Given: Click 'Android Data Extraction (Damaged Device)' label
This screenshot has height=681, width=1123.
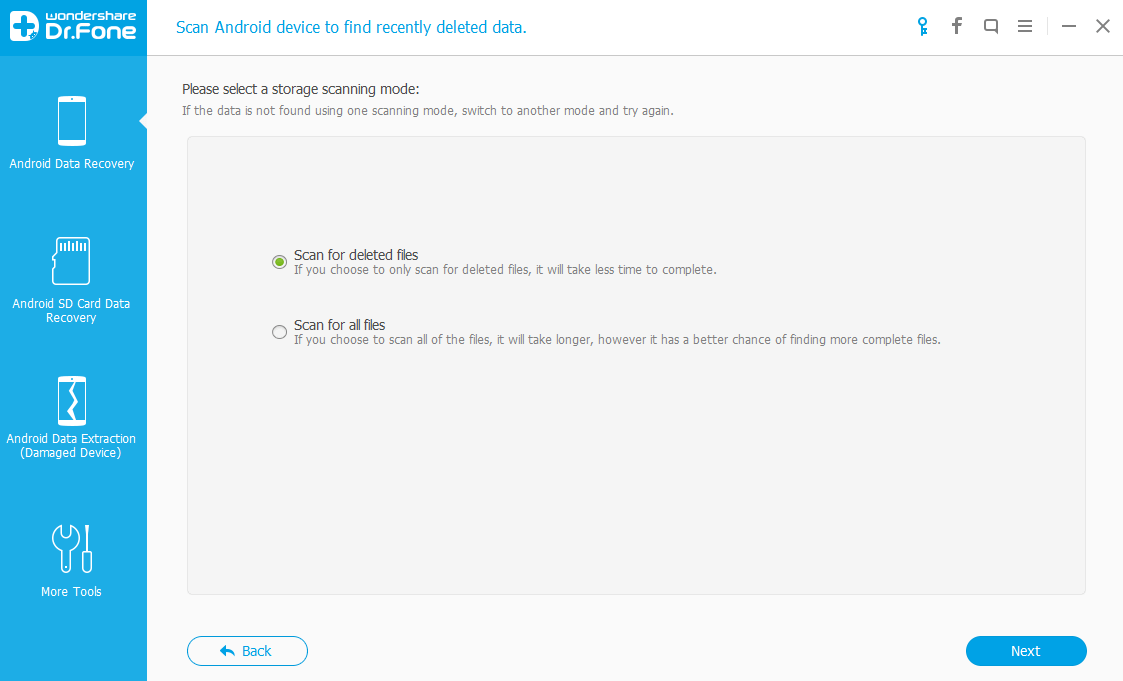Looking at the screenshot, I should 71,445.
